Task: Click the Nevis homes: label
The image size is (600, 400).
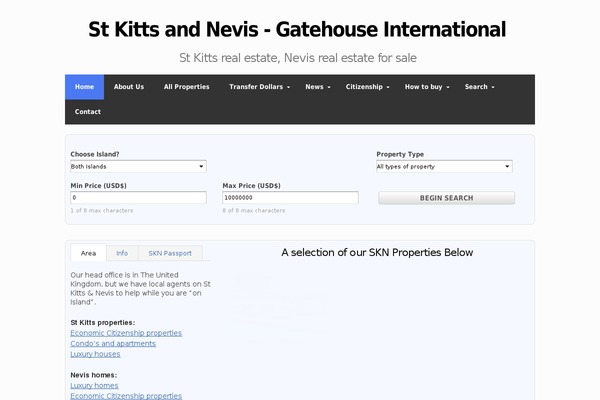Action: click(x=94, y=375)
